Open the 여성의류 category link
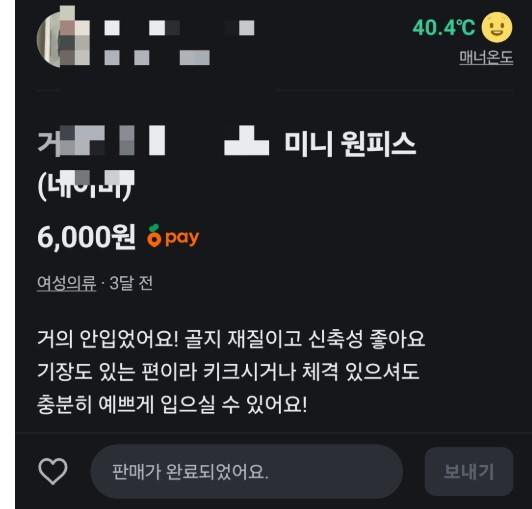The width and height of the screenshot is (532, 509). click(66, 283)
